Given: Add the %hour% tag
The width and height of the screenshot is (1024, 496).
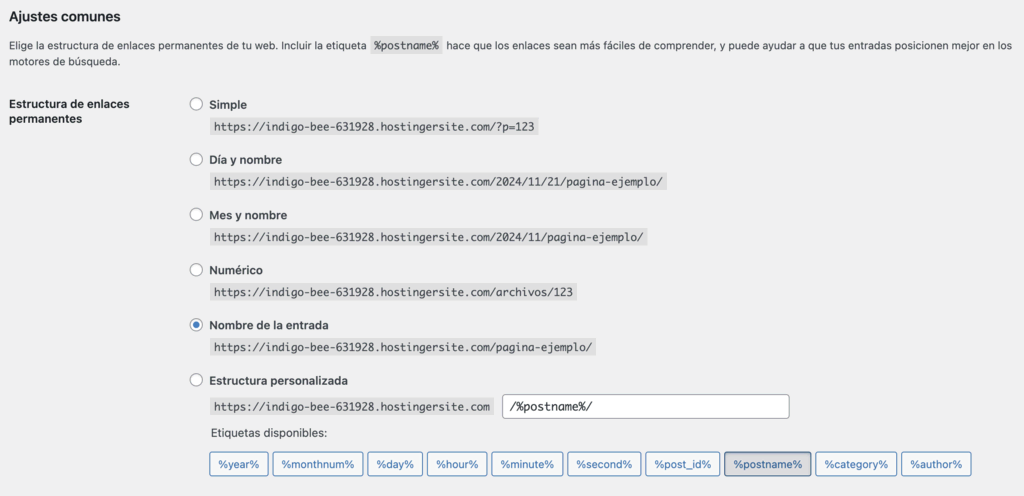Looking at the screenshot, I should click(x=458, y=464).
